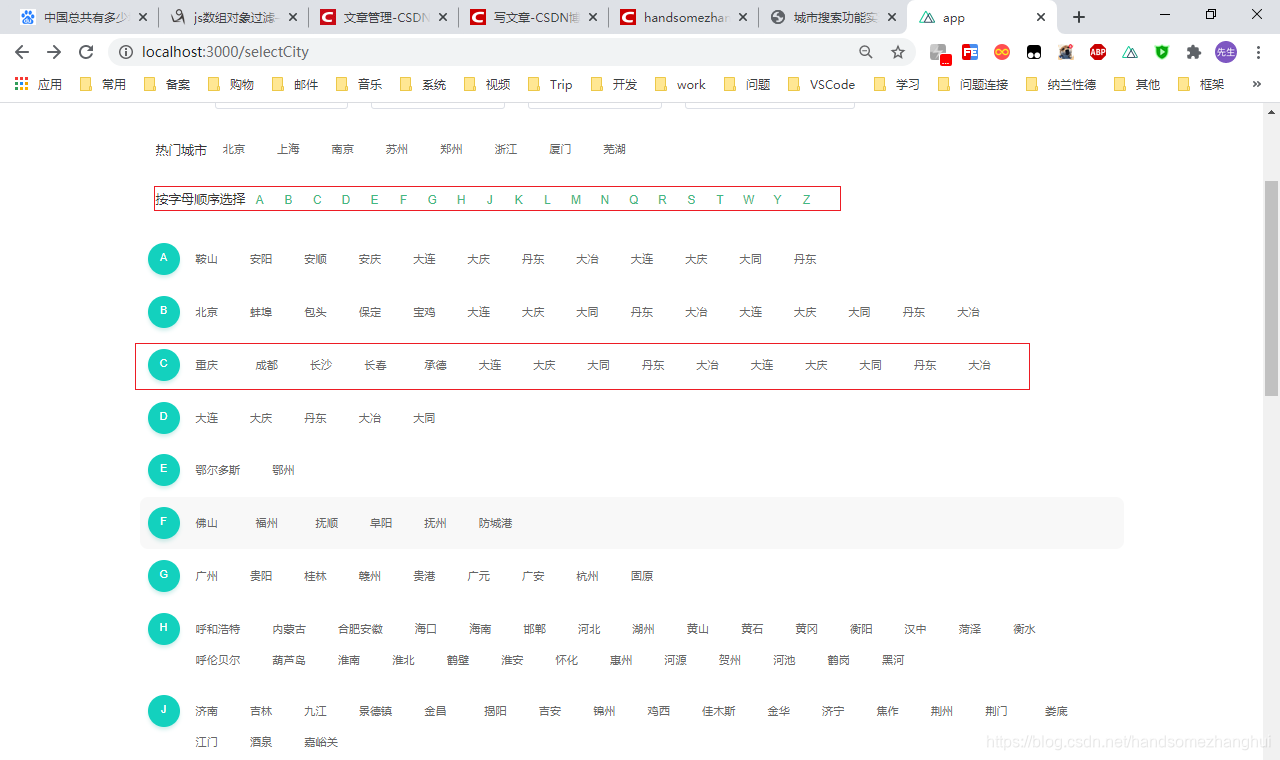
Task: Show hidden bookmarks with the » chevron
Action: click(x=1258, y=84)
